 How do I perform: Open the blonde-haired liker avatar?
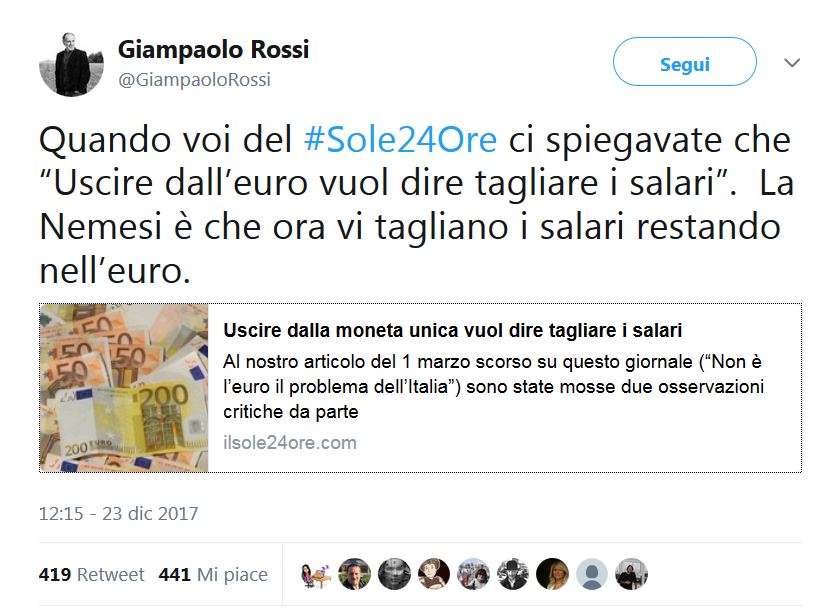tap(553, 574)
